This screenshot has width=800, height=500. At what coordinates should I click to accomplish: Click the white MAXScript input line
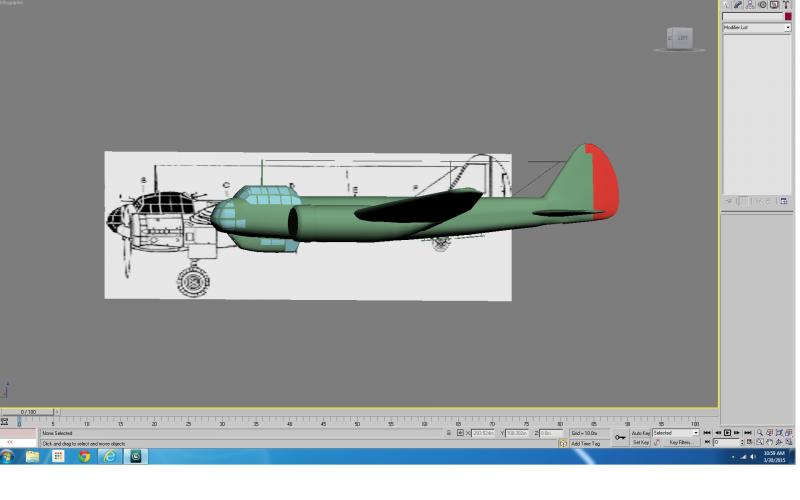point(19,443)
